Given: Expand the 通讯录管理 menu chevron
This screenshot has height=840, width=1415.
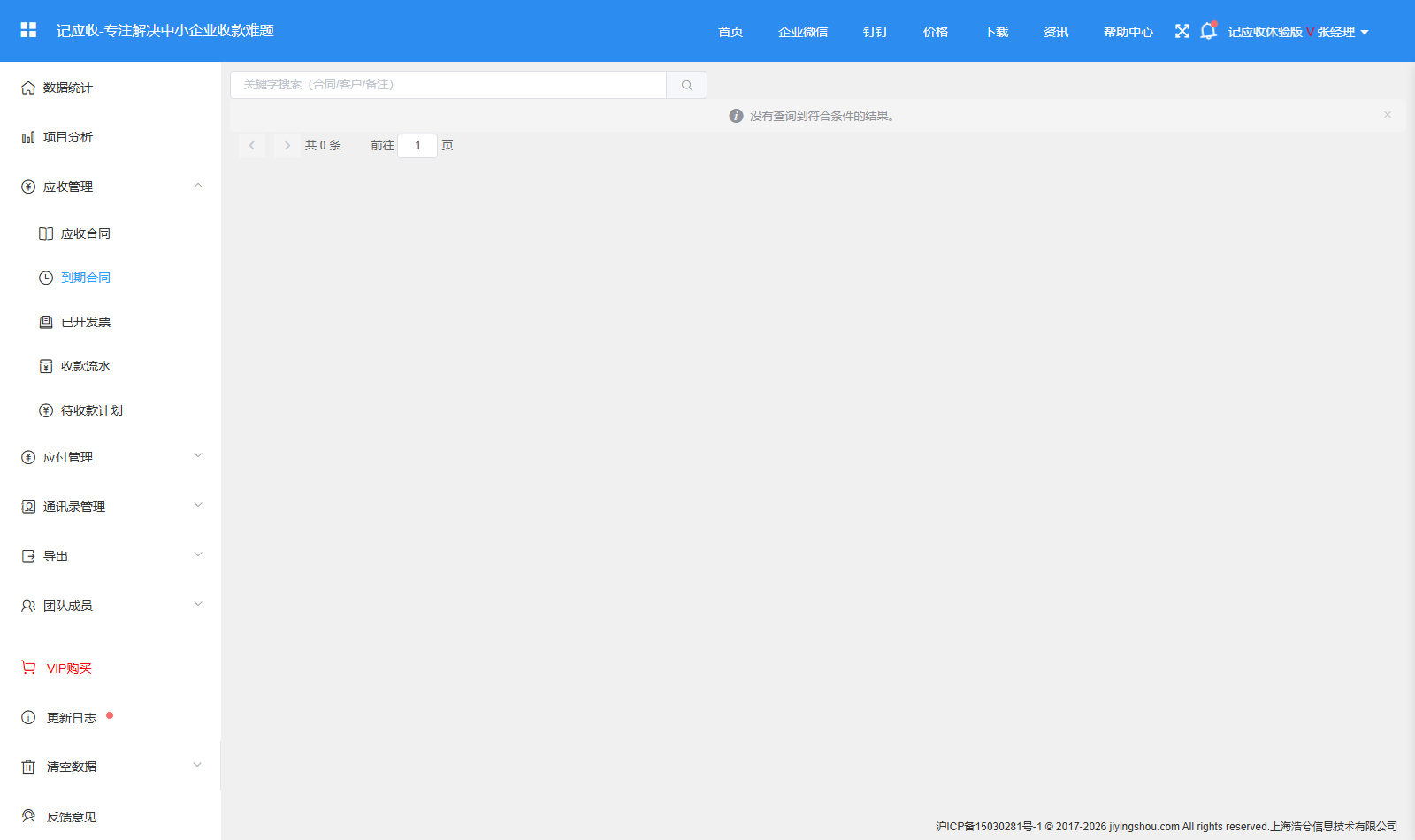Looking at the screenshot, I should pos(198,506).
